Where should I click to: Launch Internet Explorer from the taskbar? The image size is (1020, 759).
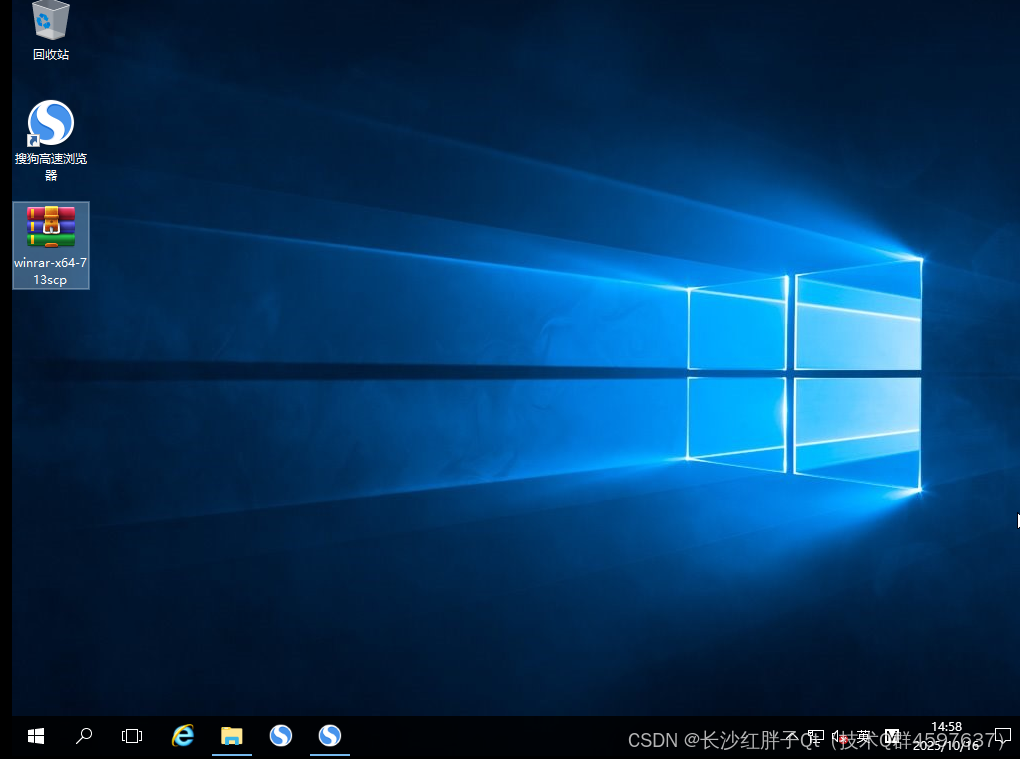click(x=183, y=736)
